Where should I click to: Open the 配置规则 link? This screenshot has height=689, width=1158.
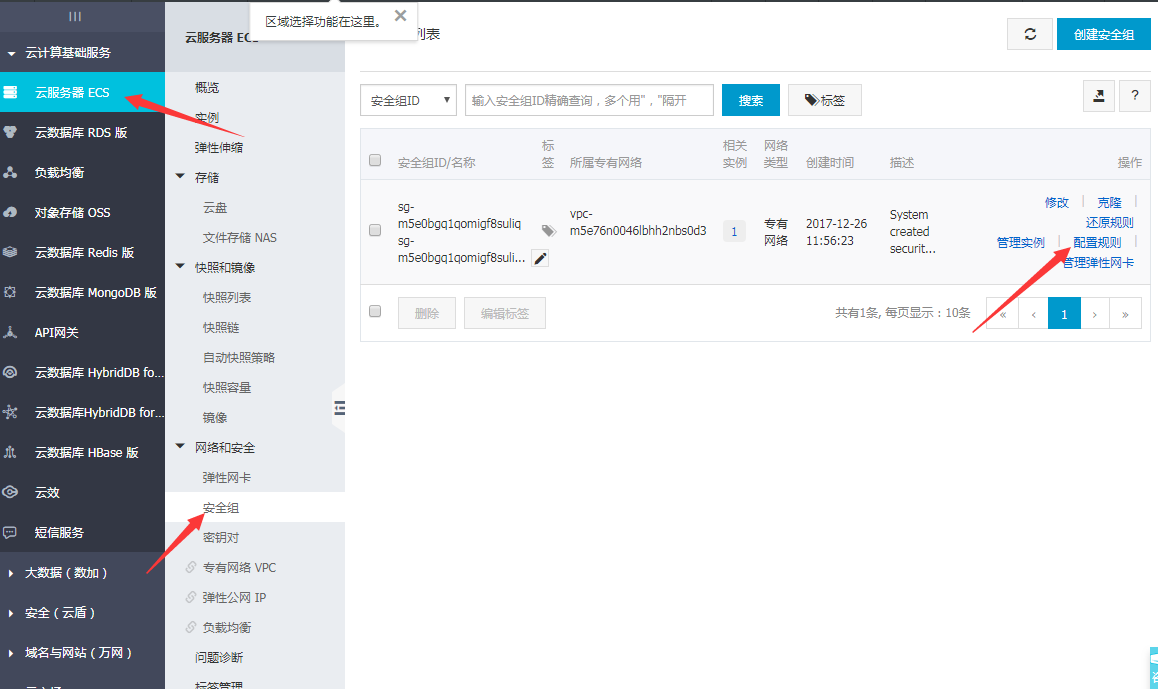coord(1096,242)
